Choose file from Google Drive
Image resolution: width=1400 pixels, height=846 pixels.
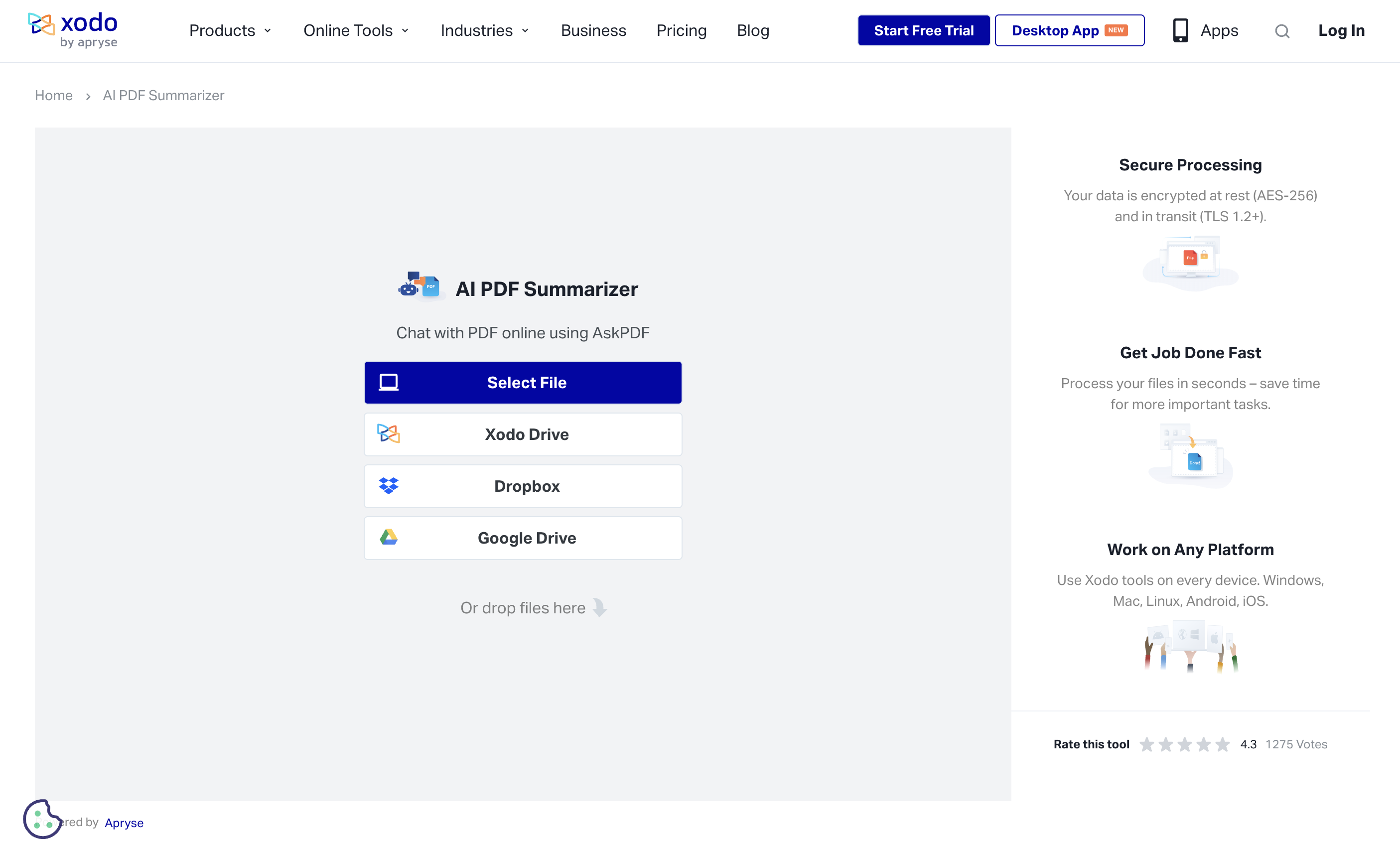click(x=523, y=538)
